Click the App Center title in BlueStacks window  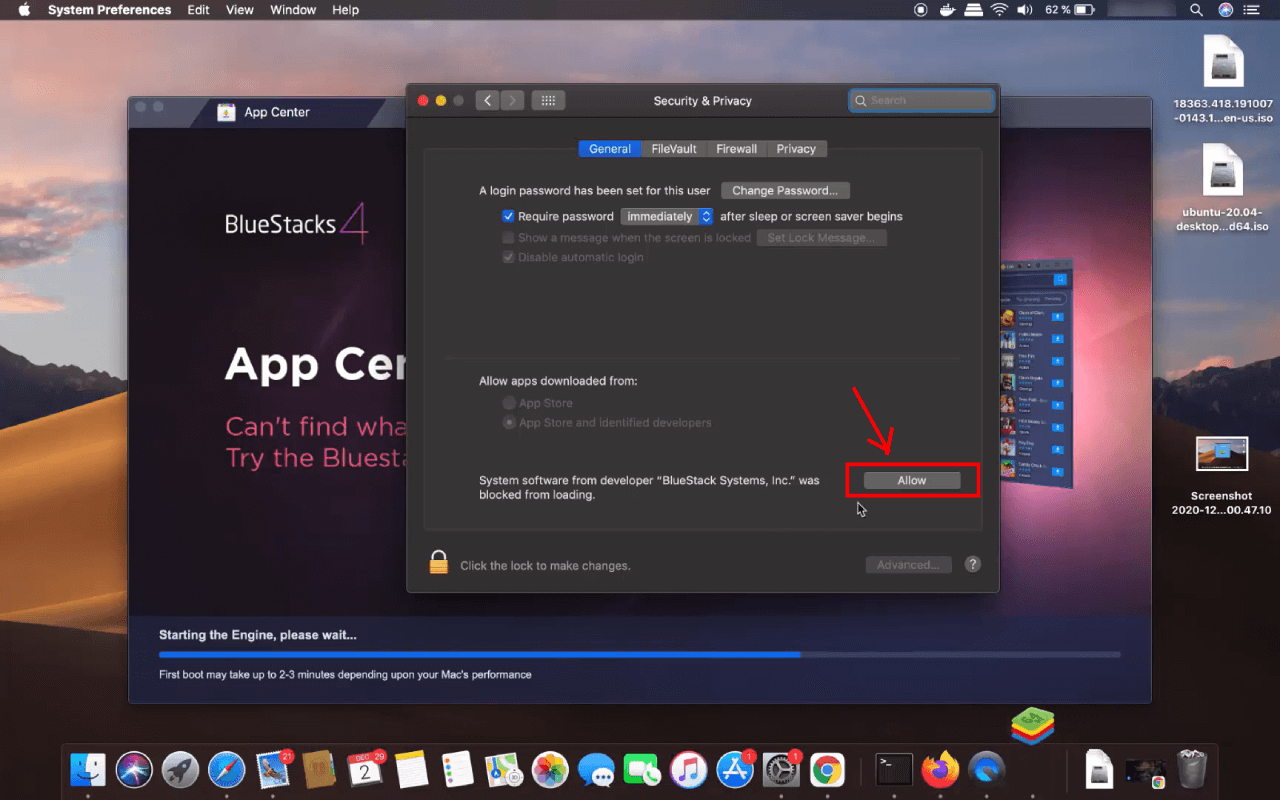(277, 112)
